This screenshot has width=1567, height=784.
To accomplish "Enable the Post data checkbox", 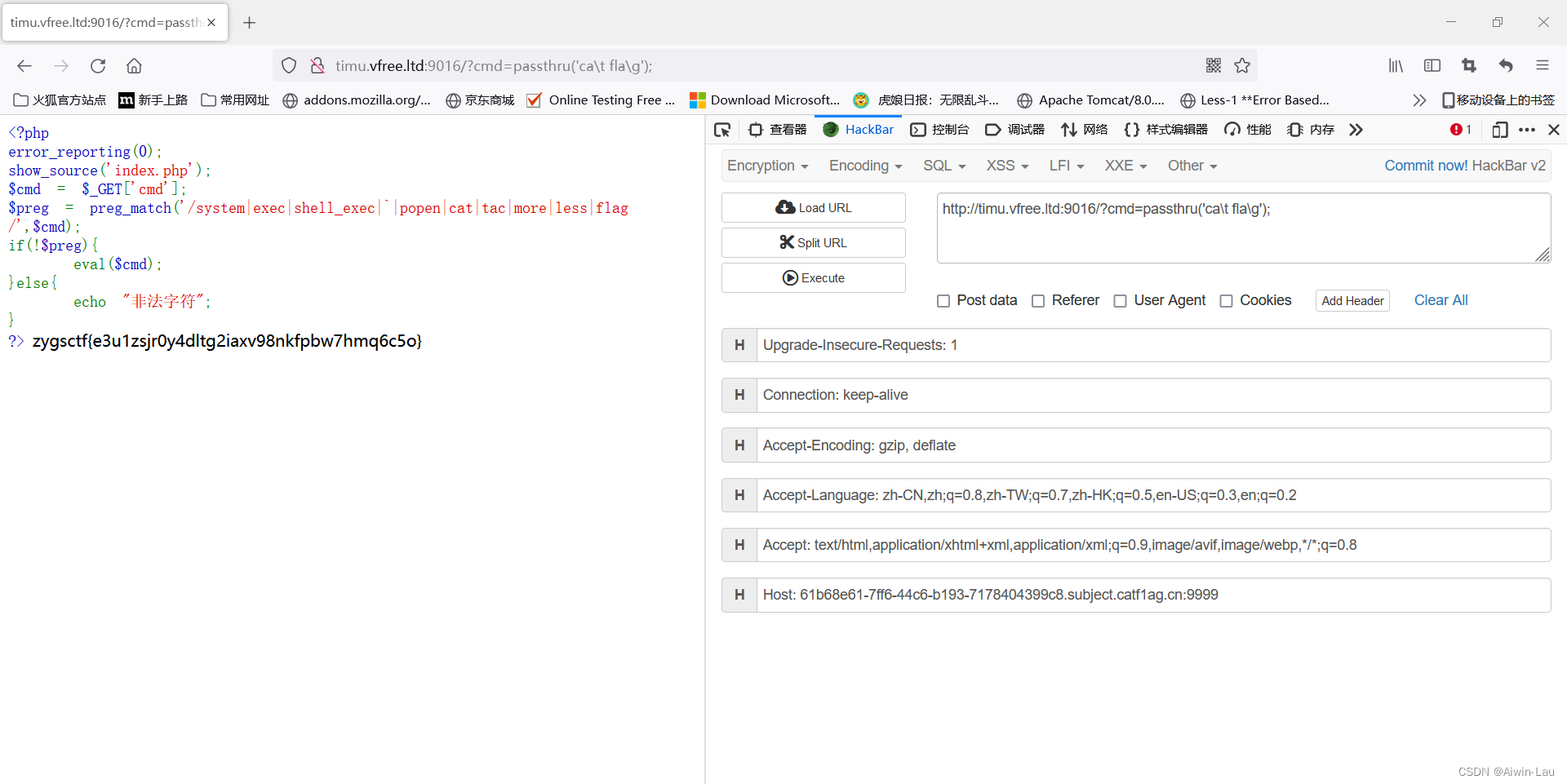I will point(943,300).
